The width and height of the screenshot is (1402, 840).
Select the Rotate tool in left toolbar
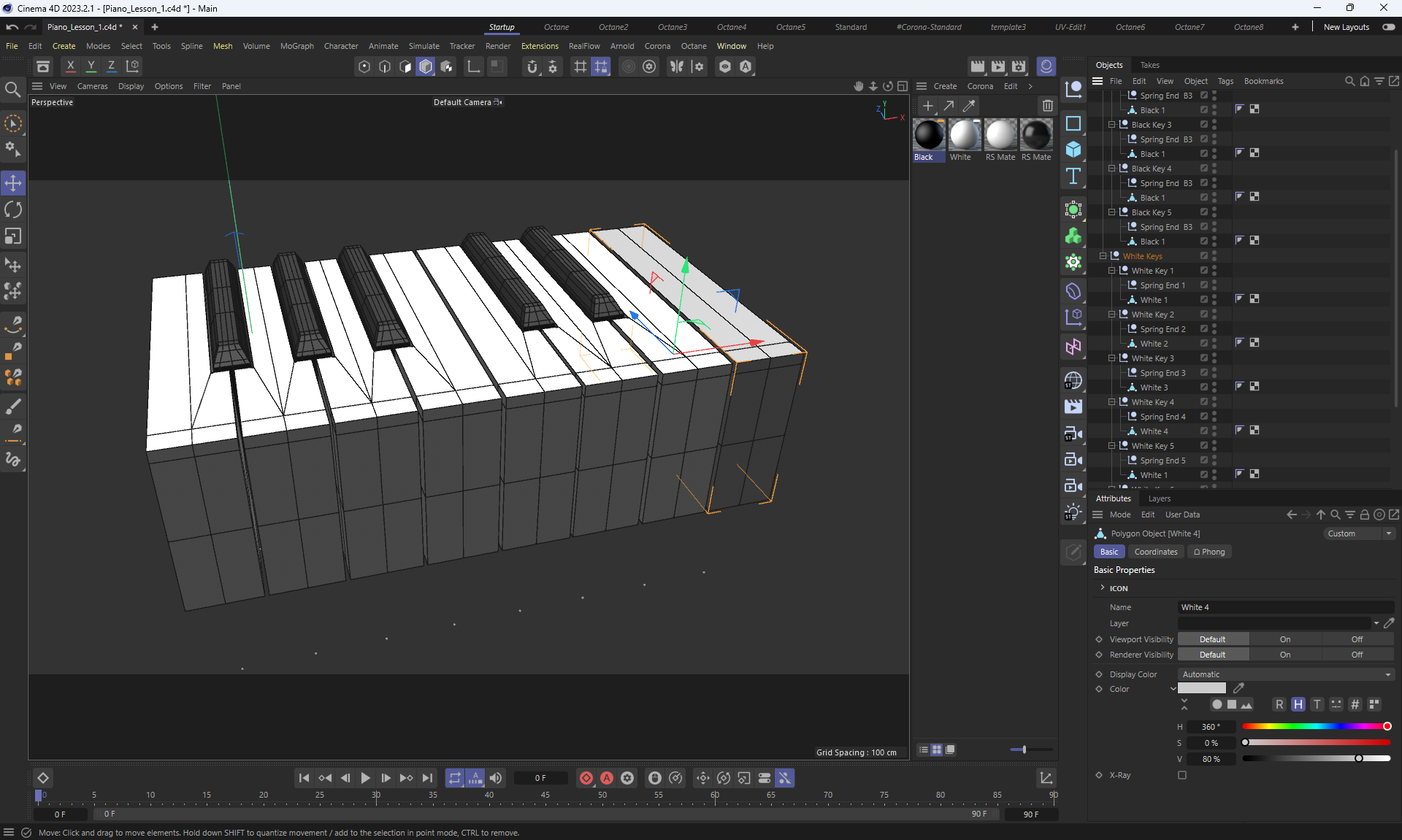(13, 210)
